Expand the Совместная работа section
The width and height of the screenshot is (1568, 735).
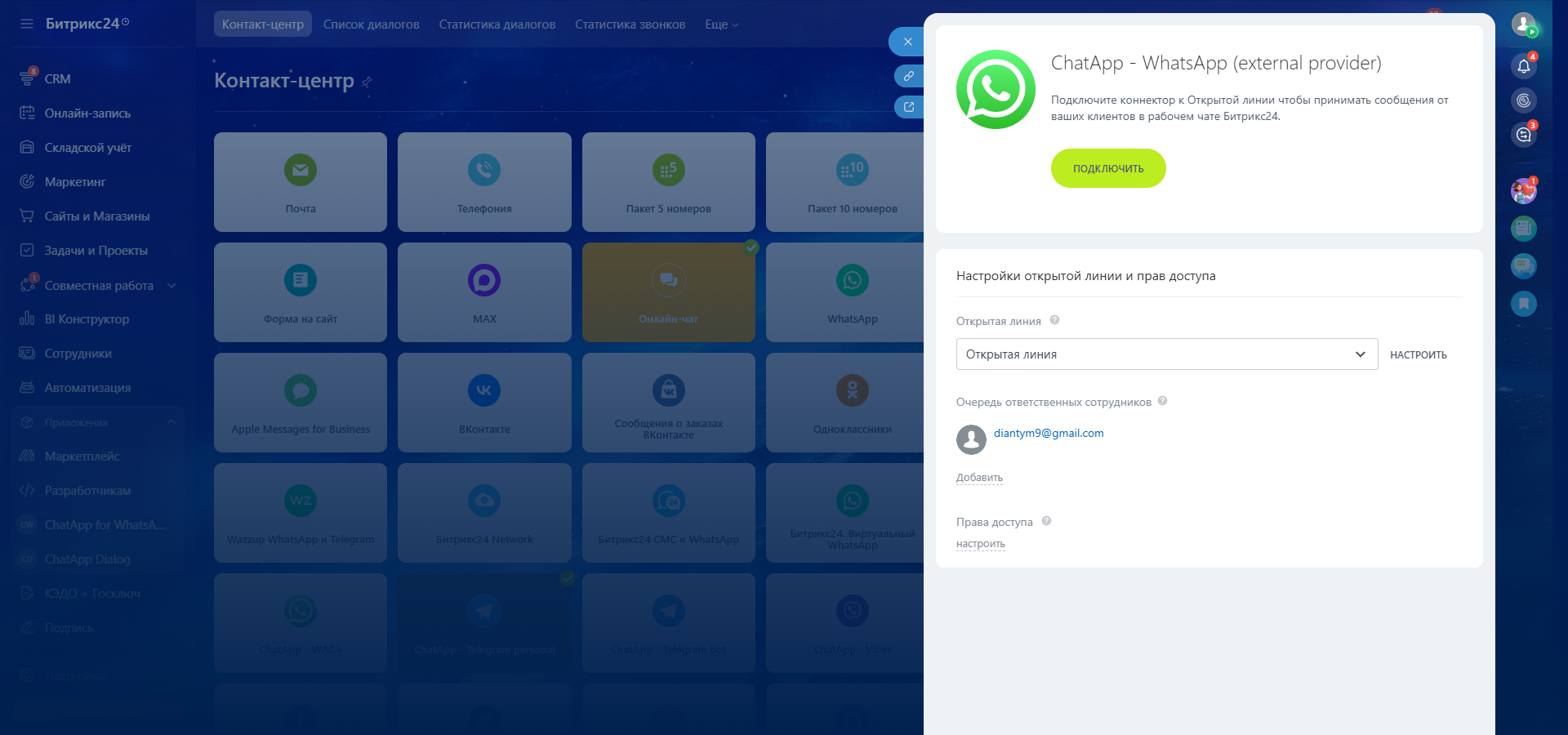tap(171, 285)
